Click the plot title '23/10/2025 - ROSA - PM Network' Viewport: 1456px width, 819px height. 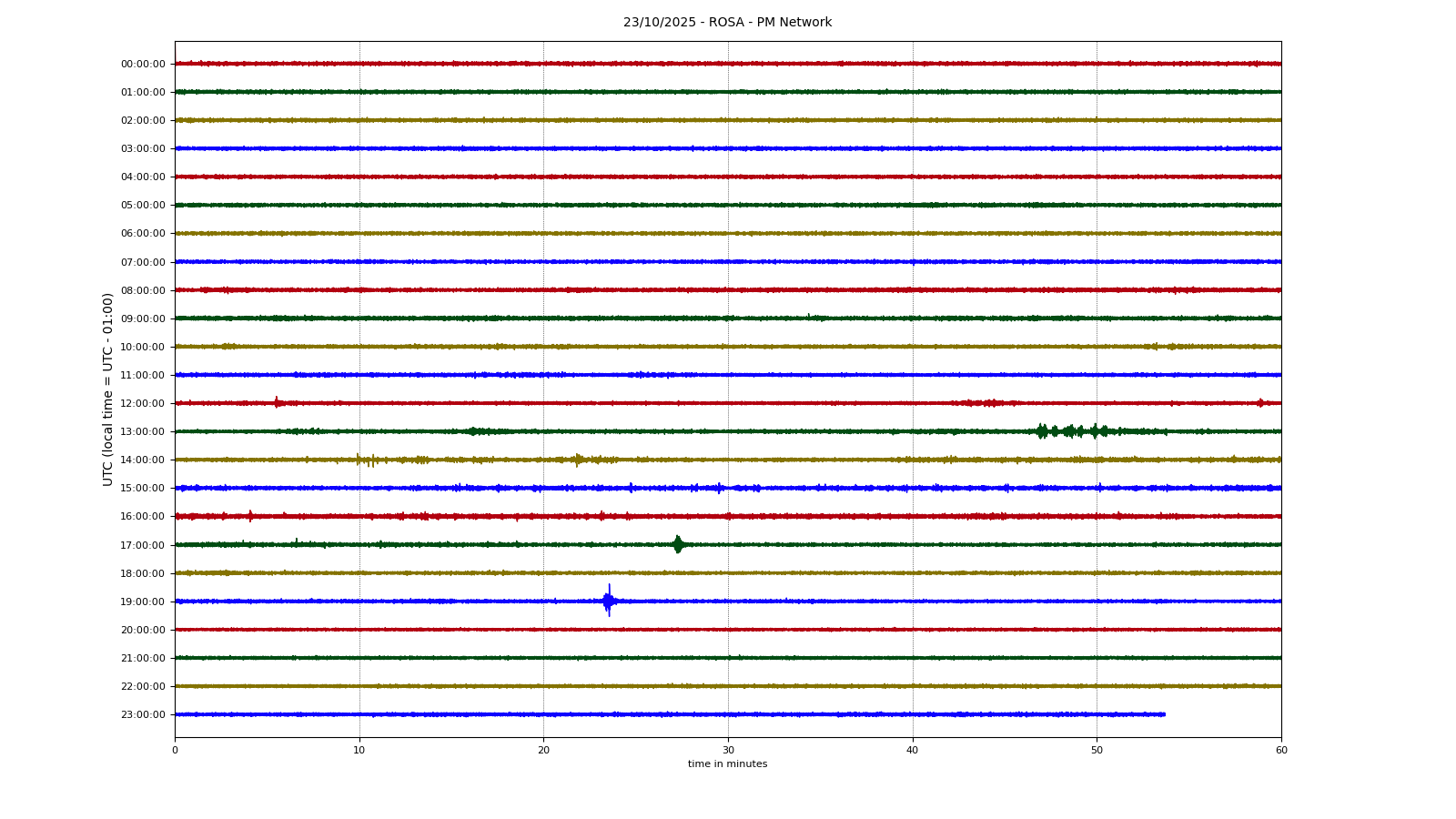pos(727,23)
